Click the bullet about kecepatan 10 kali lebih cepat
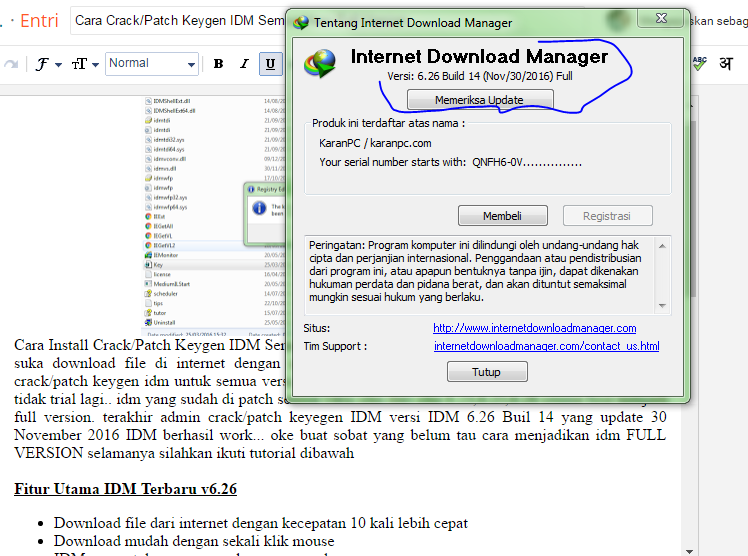The width and height of the screenshot is (748, 556). pos(260,523)
